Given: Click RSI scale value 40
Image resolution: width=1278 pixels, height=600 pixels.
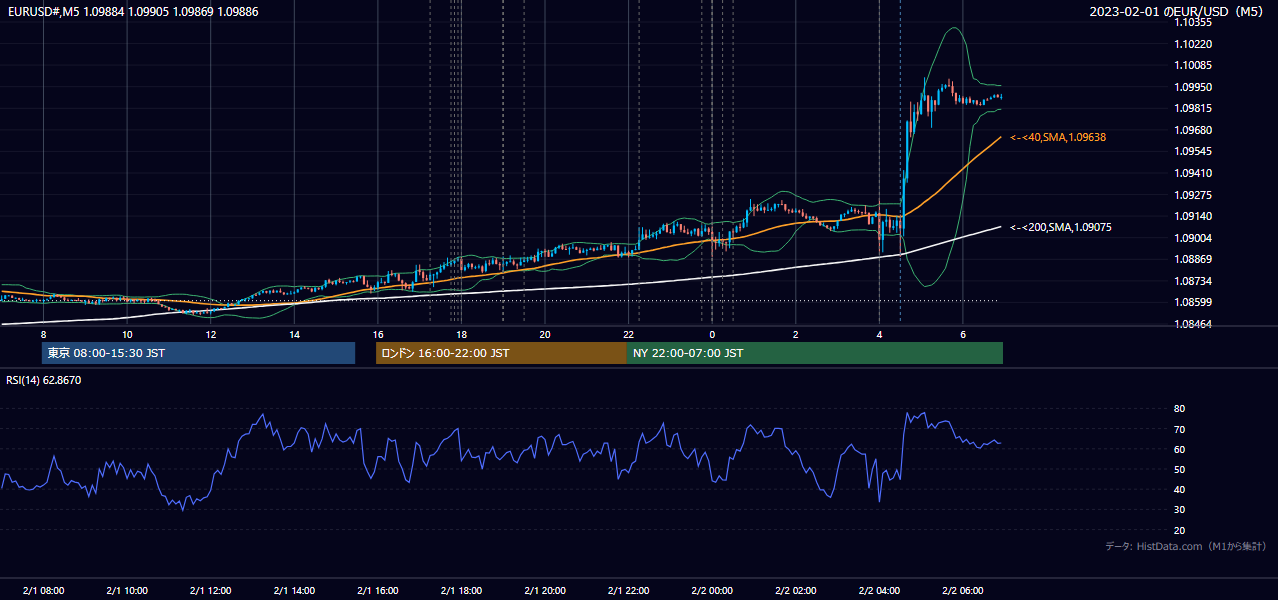Looking at the screenshot, I should pos(1179,489).
